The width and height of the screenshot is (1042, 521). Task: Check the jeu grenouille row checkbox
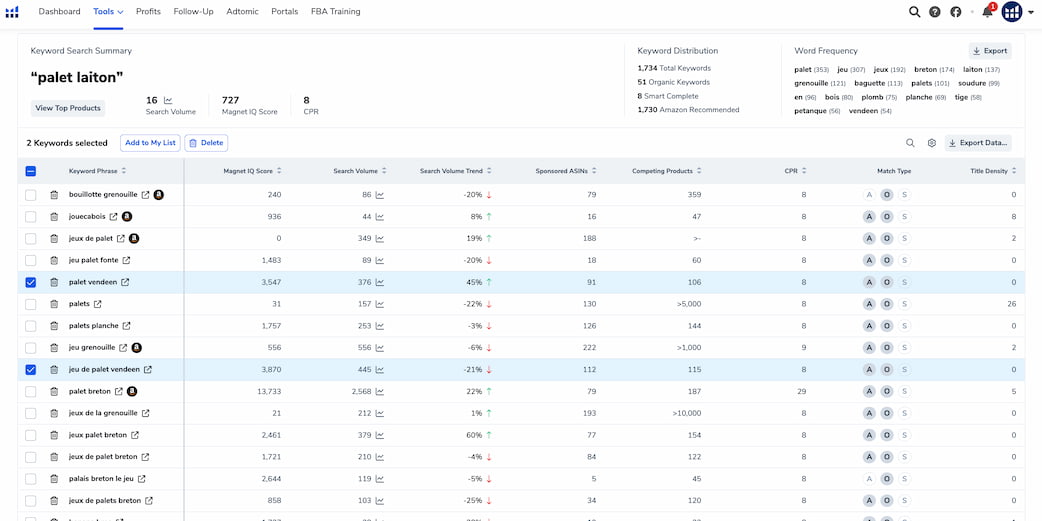(x=31, y=348)
